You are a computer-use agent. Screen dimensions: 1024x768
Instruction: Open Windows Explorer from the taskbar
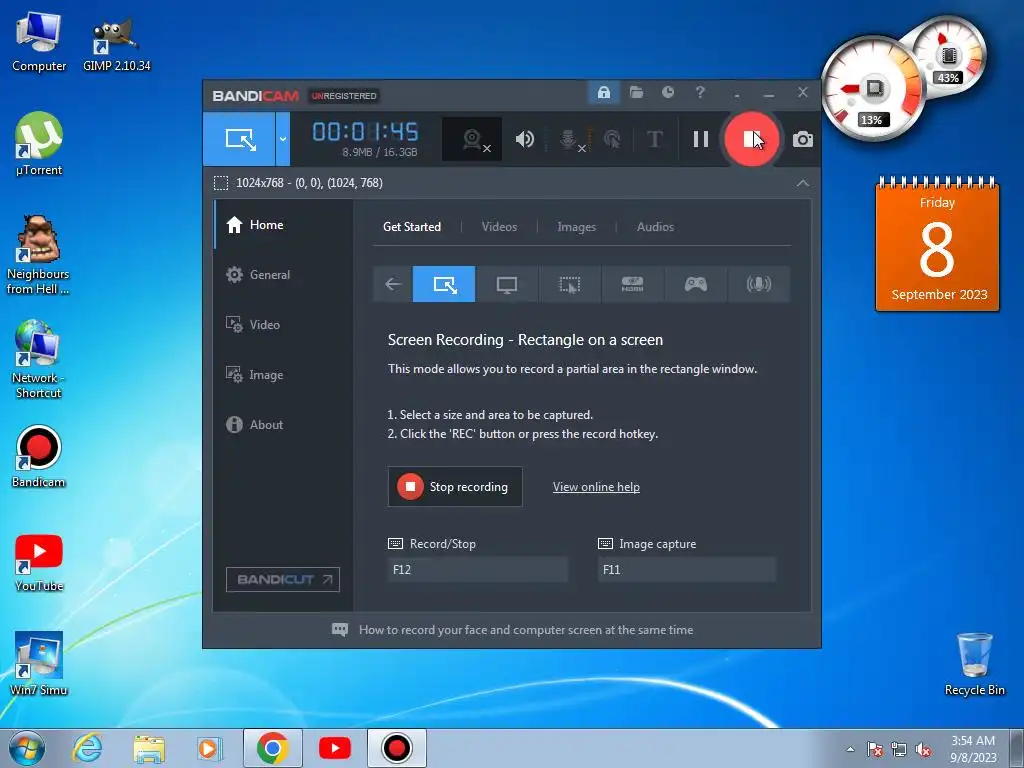coord(149,748)
